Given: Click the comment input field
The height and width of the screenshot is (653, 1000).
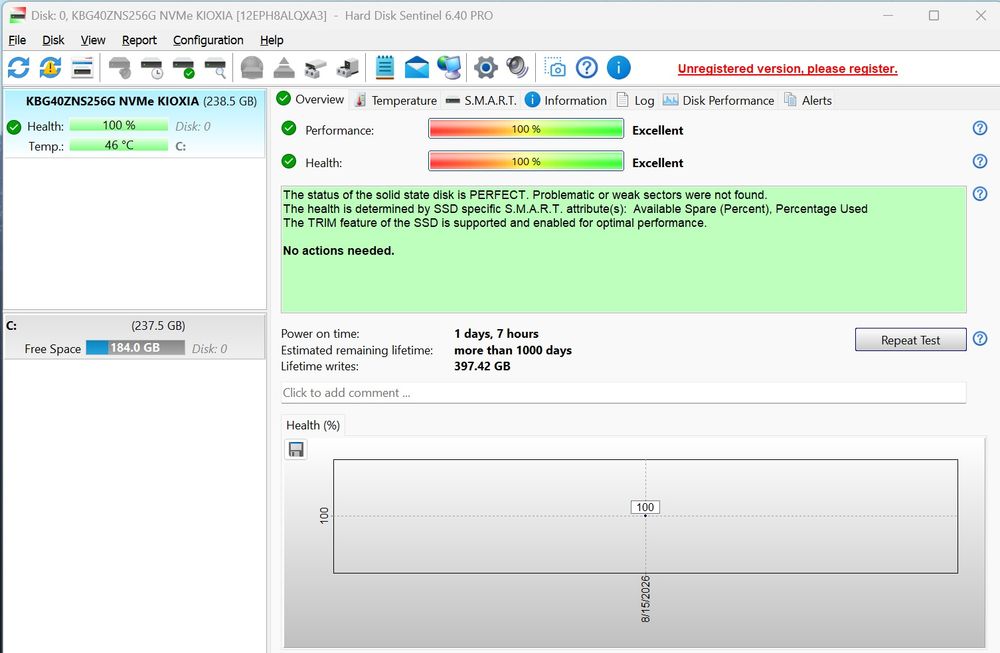Looking at the screenshot, I should coord(623,393).
